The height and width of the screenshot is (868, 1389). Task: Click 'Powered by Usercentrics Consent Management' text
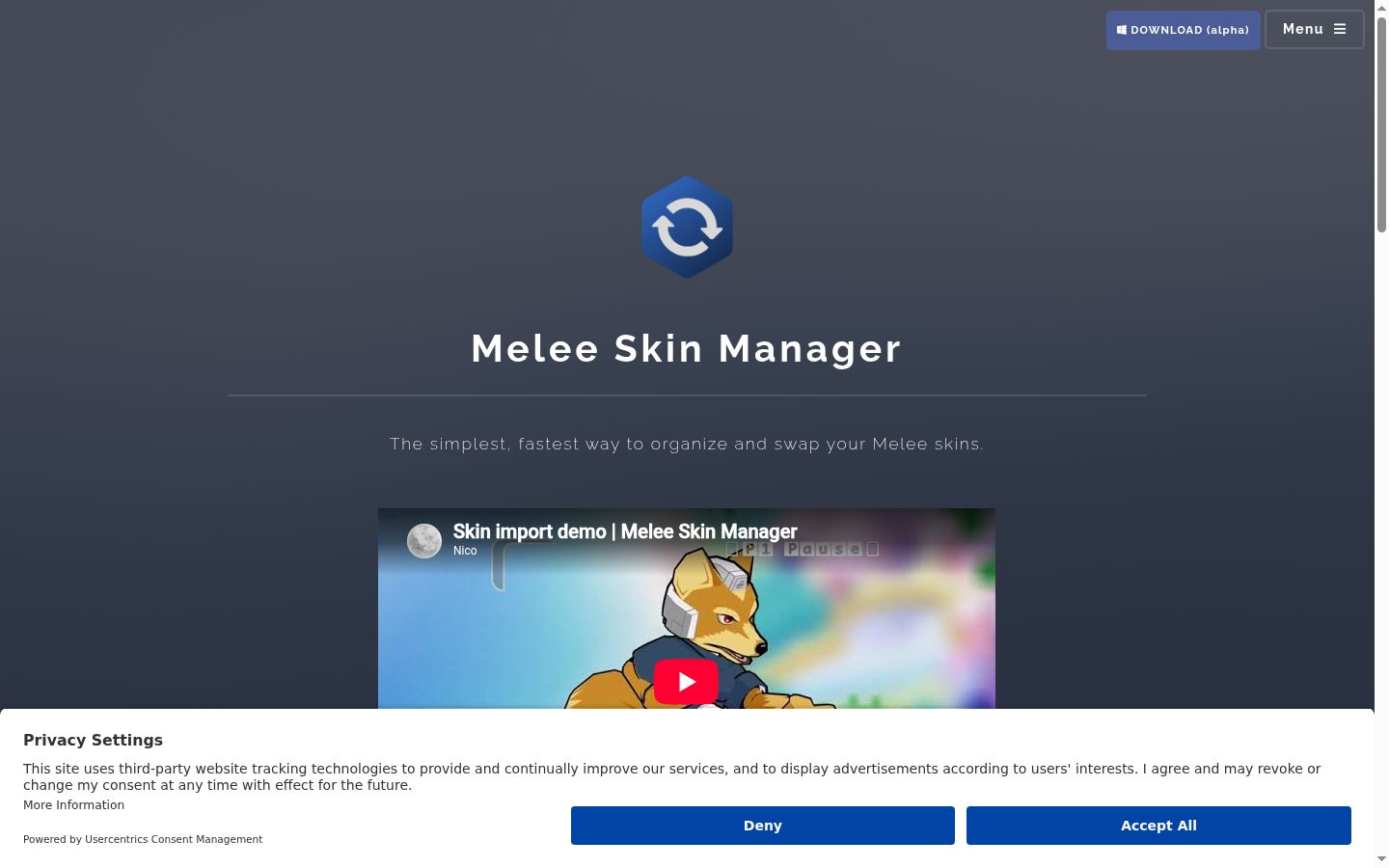pos(143,839)
